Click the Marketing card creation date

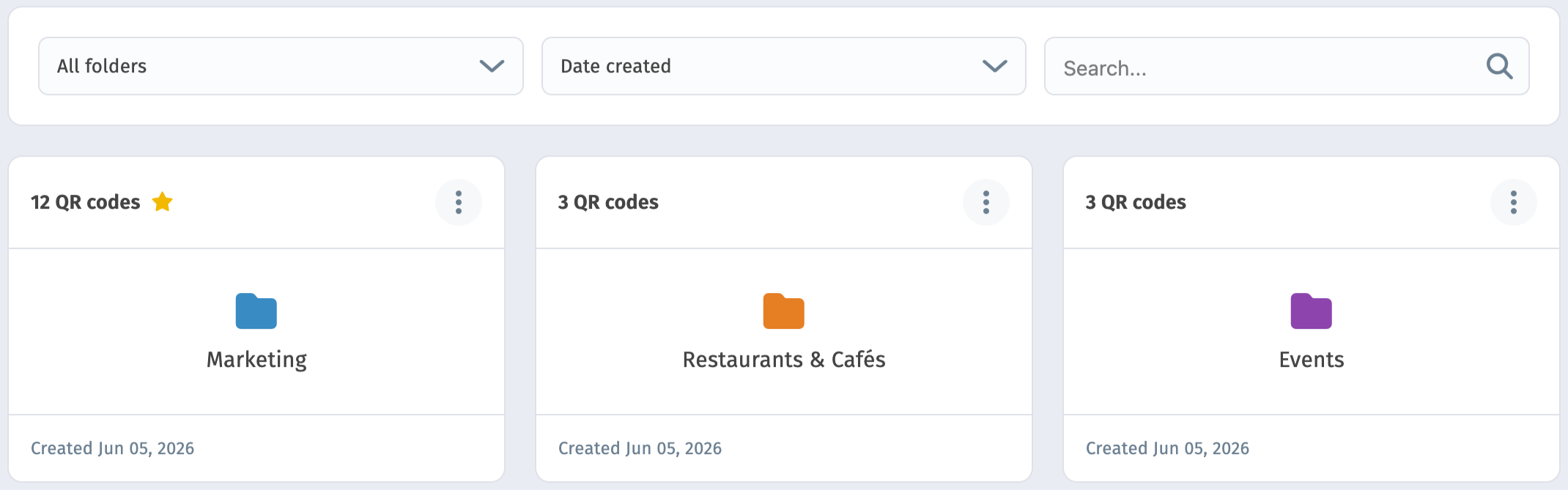click(x=112, y=448)
